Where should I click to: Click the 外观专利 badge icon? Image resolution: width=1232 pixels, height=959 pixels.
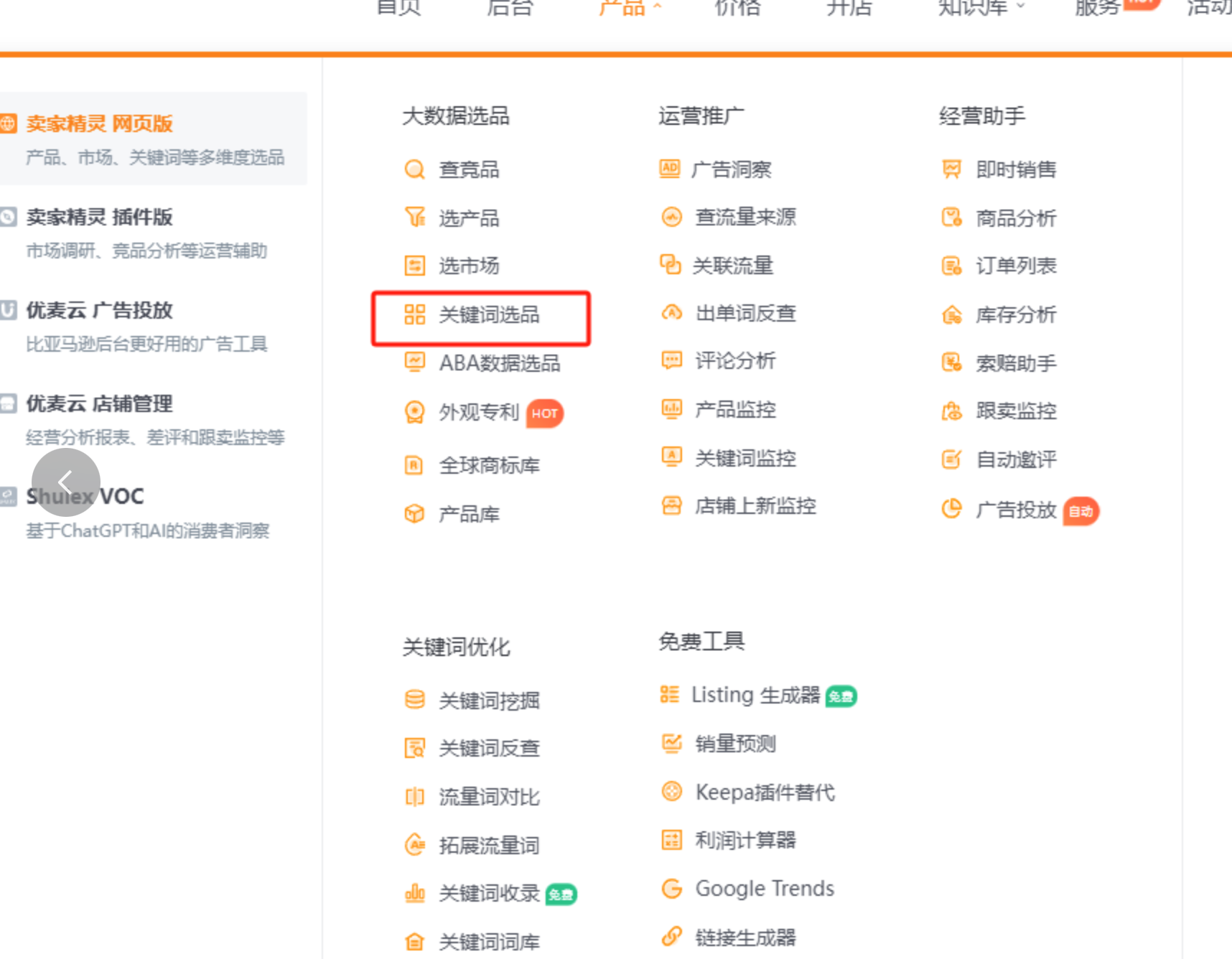pyautogui.click(x=415, y=412)
